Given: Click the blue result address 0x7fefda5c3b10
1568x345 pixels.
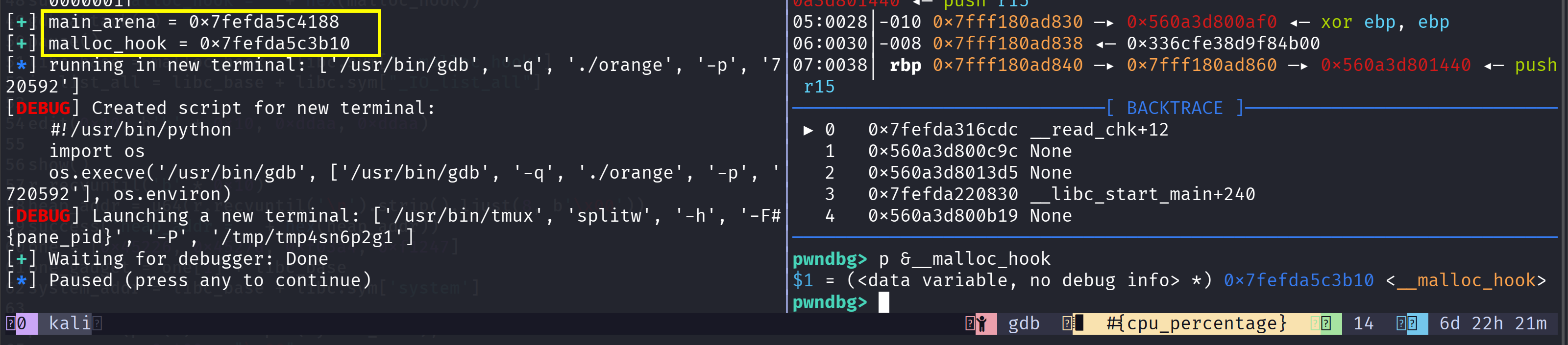Looking at the screenshot, I should click(1299, 280).
